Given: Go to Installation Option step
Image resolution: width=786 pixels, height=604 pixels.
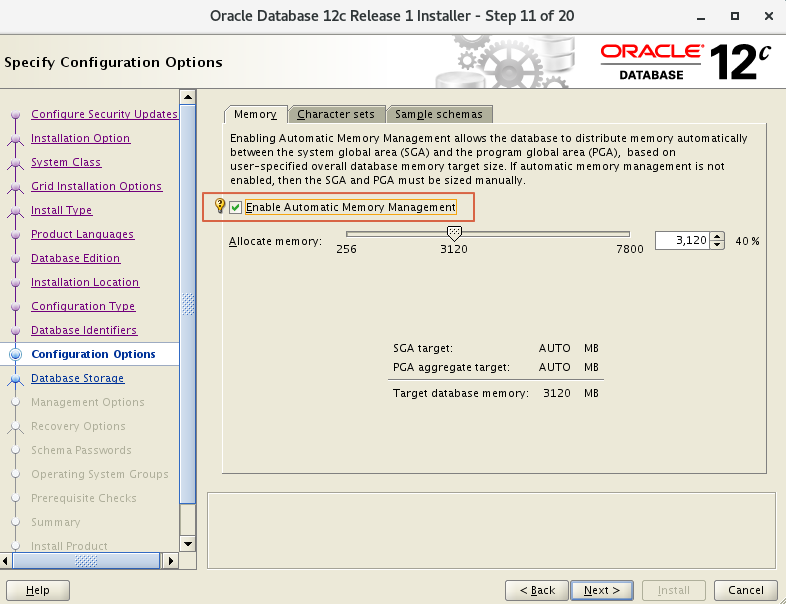Looking at the screenshot, I should click(x=80, y=138).
